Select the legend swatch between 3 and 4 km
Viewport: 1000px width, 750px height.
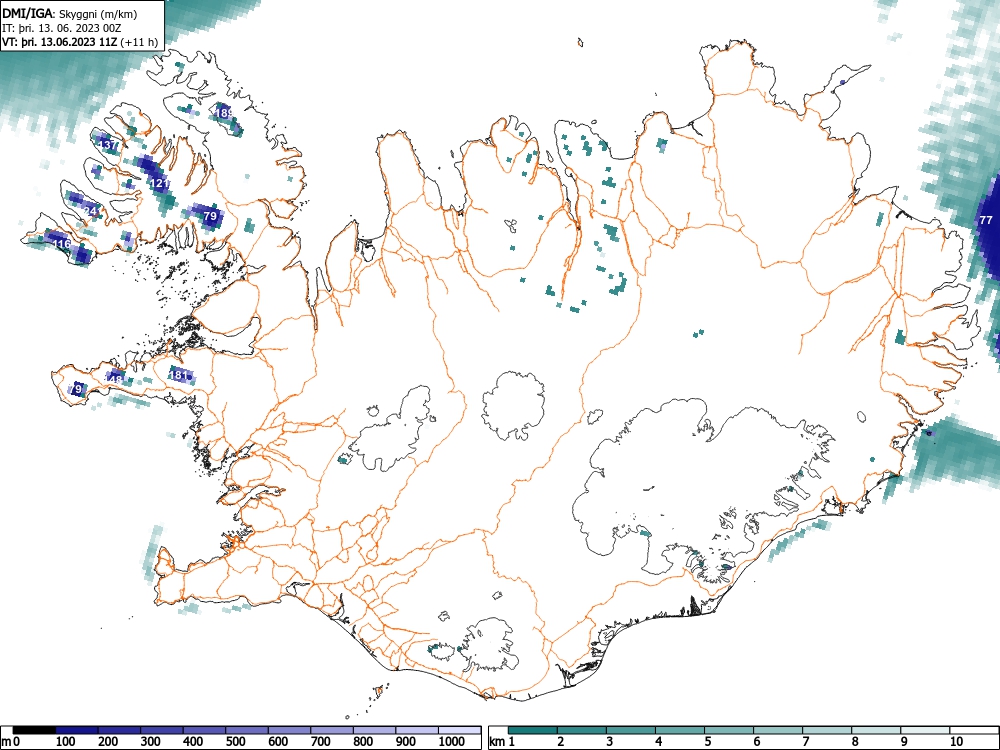[631, 730]
